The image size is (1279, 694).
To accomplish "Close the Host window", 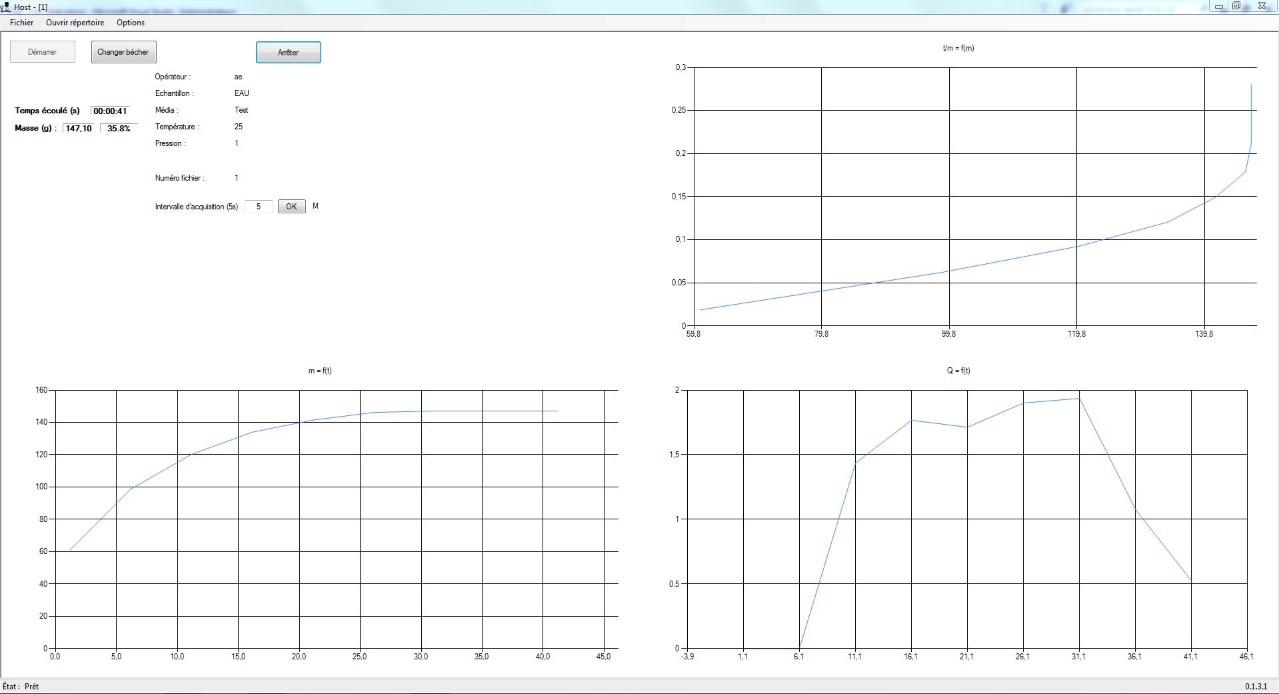I will 1262,6.
